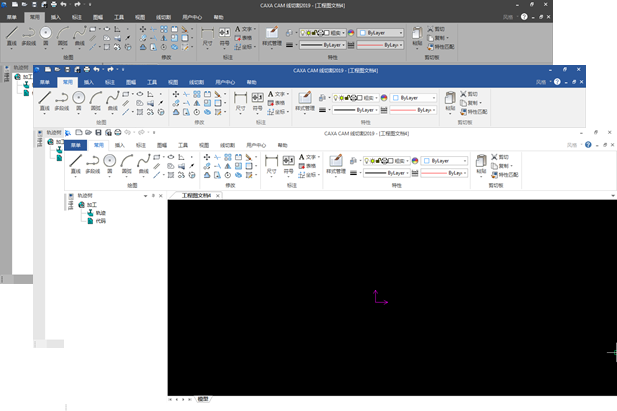Open 样式管理 style manager in the front window

336,165
